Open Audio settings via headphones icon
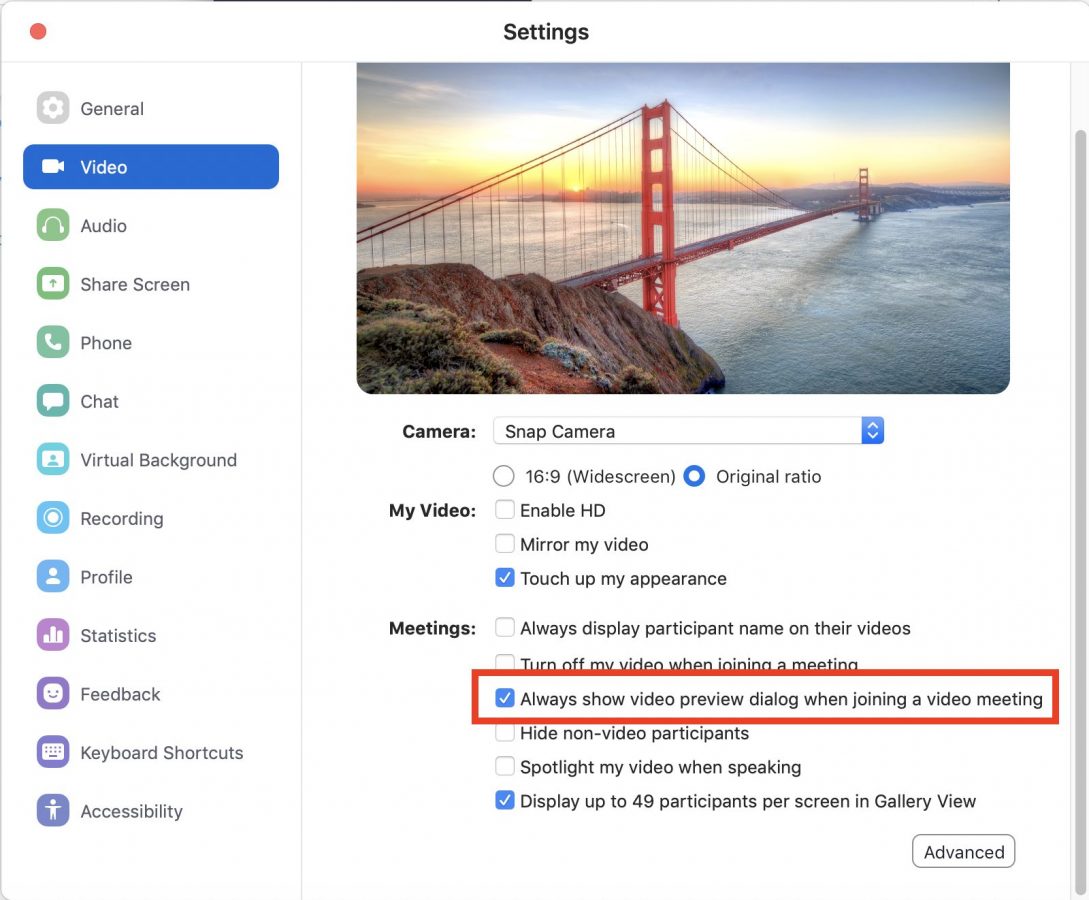The height and width of the screenshot is (900, 1089). click(x=53, y=225)
